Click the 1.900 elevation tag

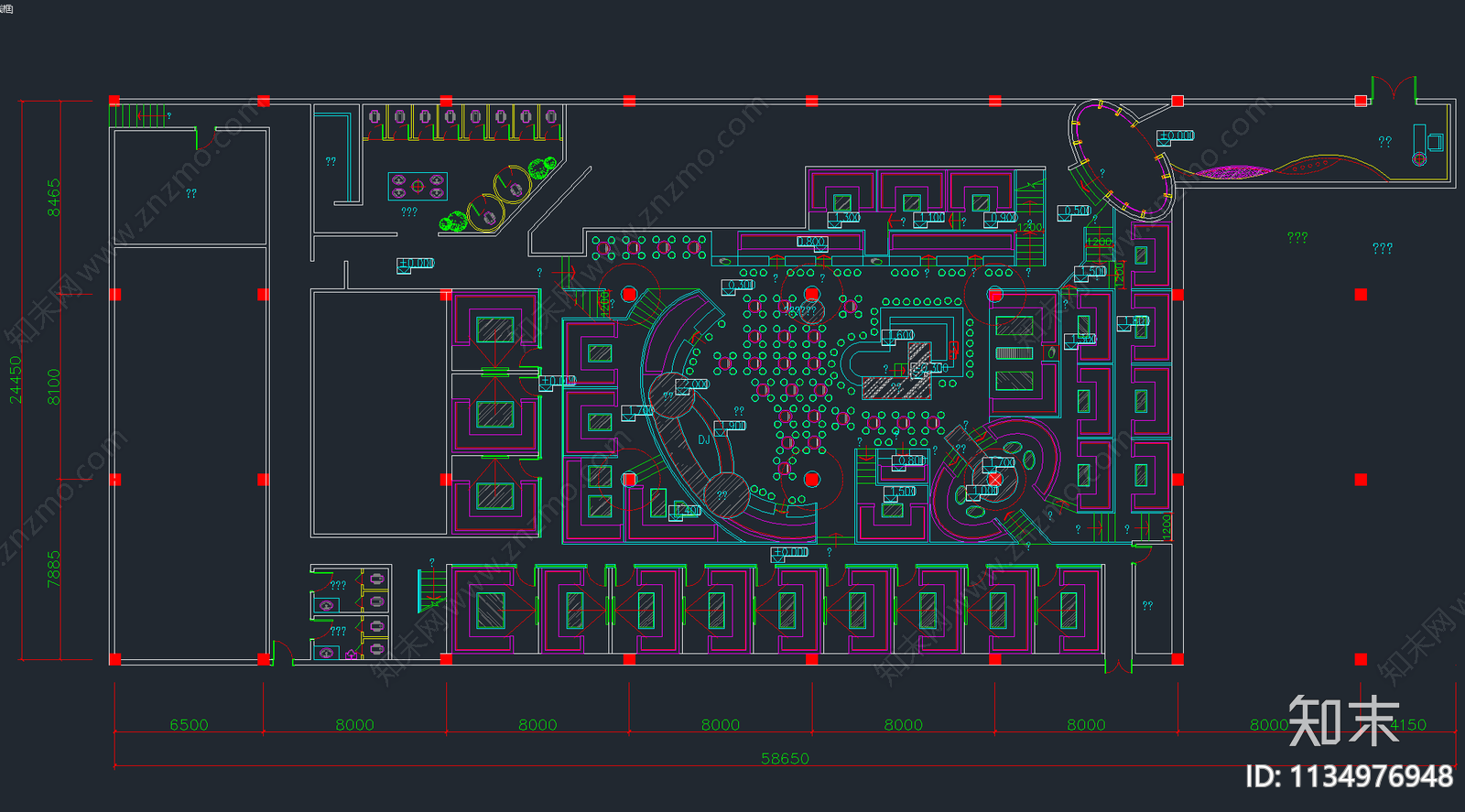click(x=730, y=427)
